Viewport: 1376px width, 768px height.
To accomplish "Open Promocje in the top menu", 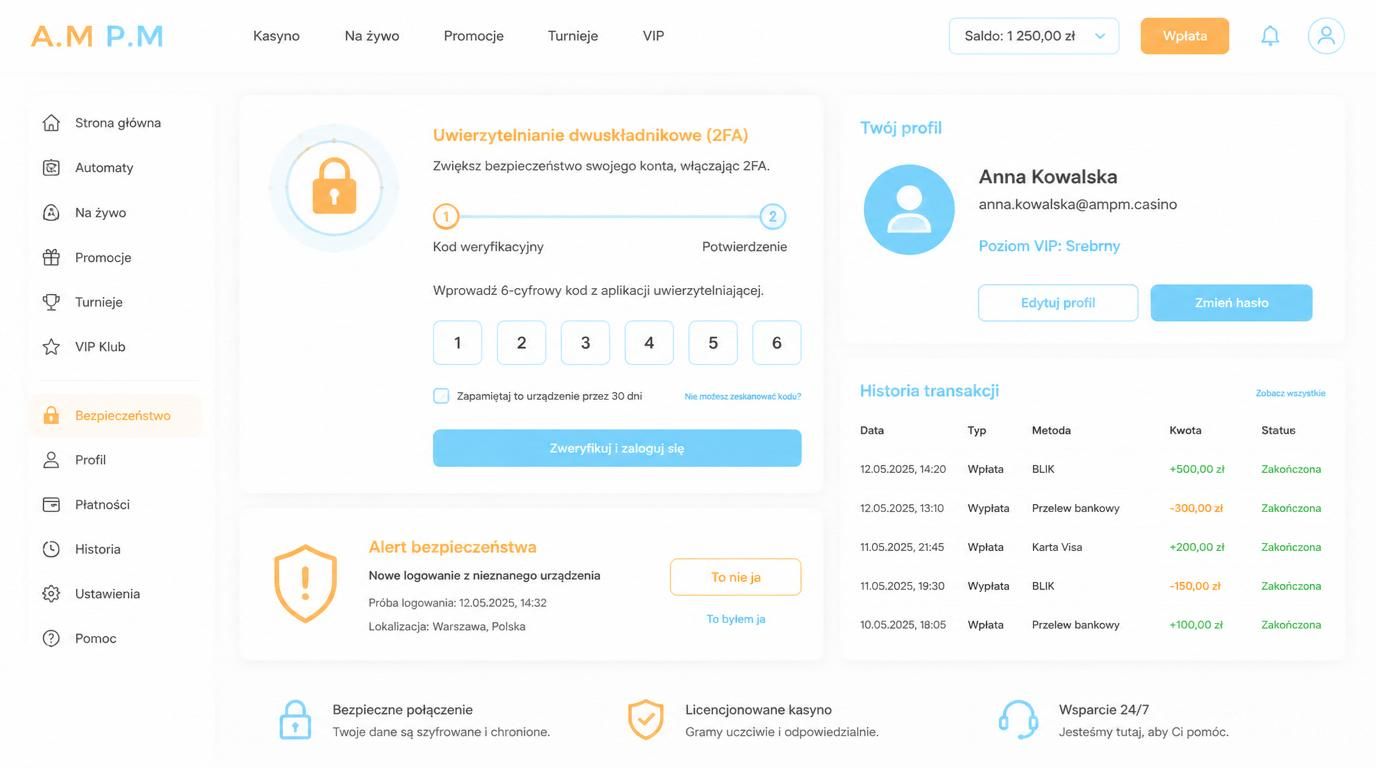I will click(474, 36).
